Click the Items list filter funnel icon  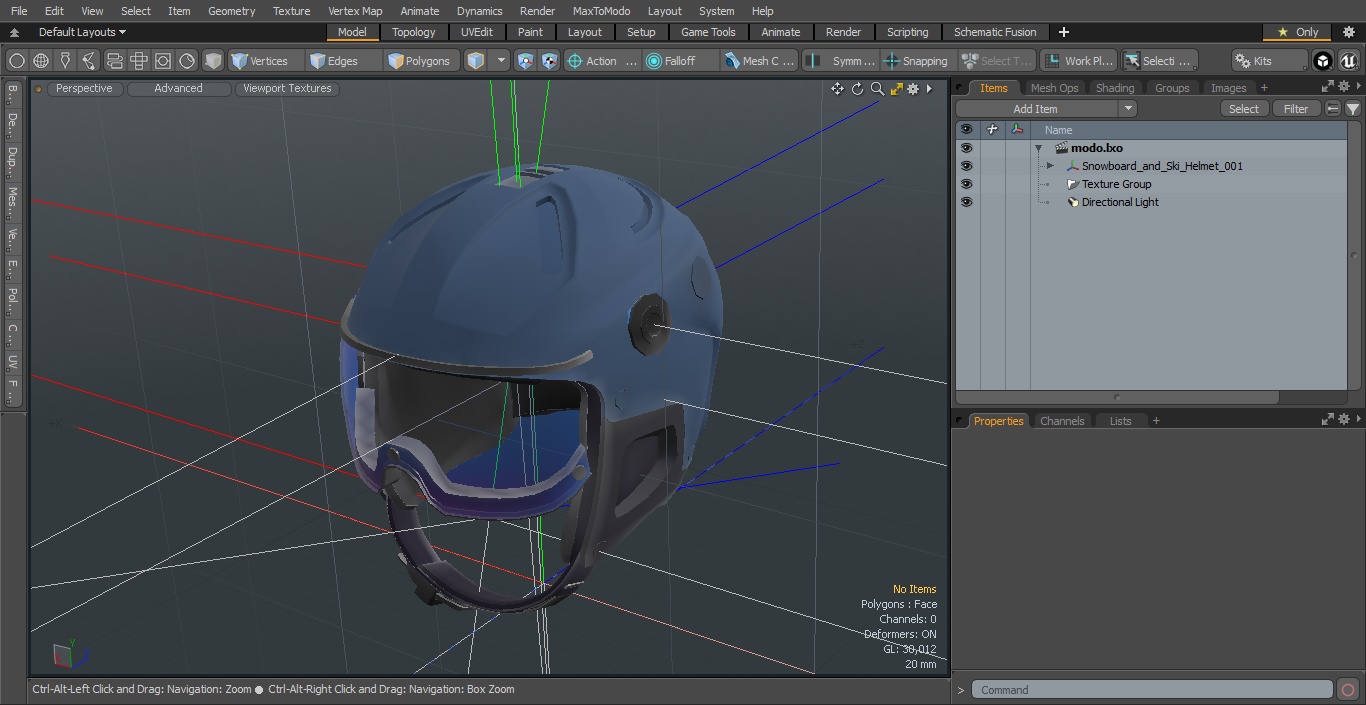coord(1352,109)
